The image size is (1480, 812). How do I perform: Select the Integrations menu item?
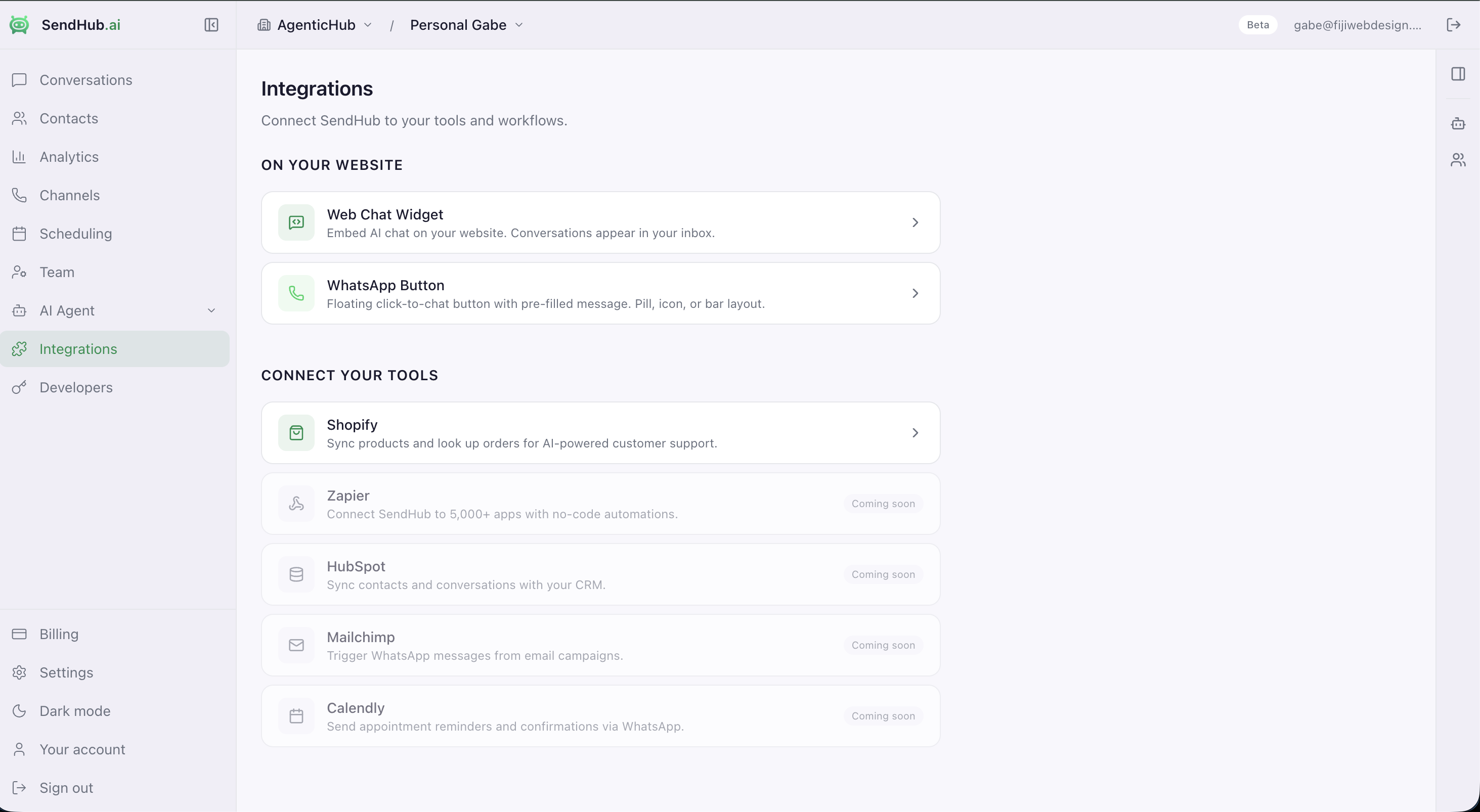coord(115,349)
